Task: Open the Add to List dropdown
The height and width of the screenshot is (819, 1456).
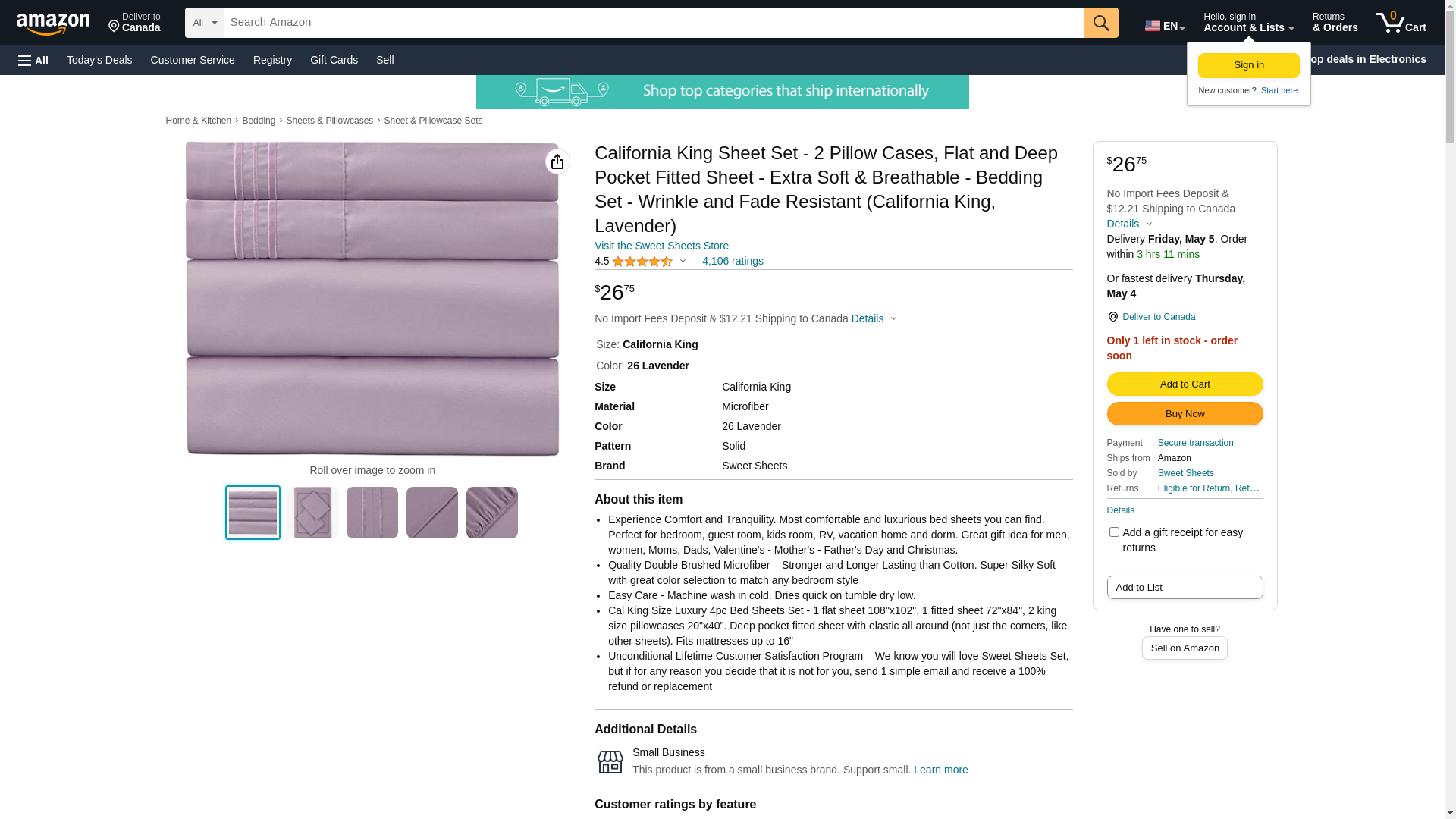Action: (1185, 588)
